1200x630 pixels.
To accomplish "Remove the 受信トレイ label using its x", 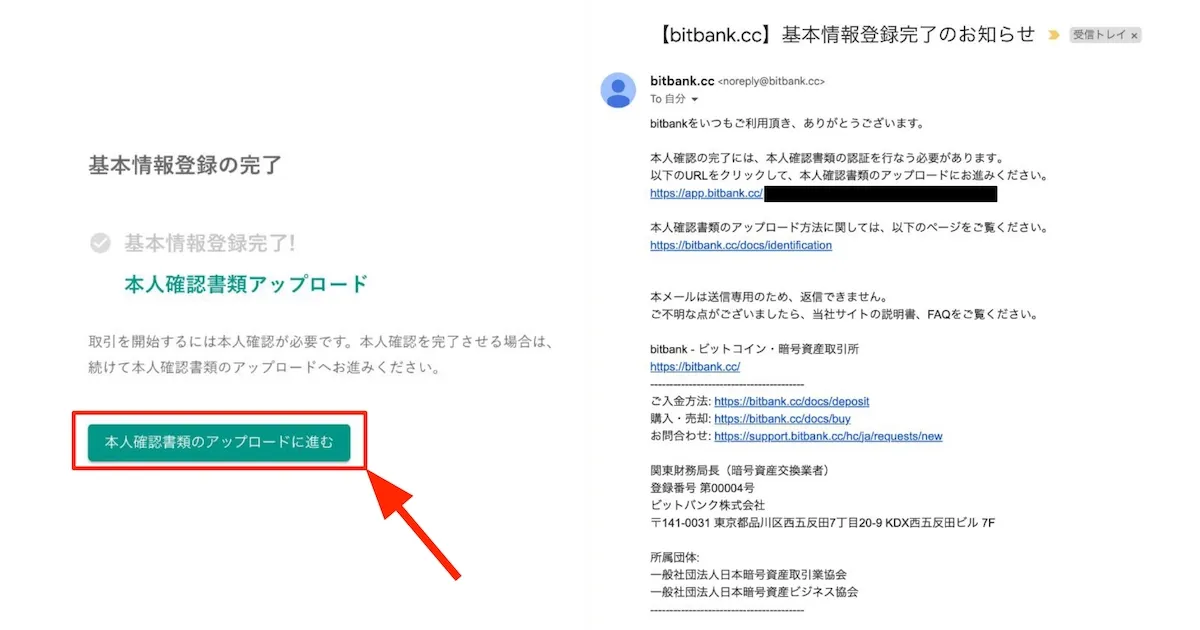I will point(1134,34).
